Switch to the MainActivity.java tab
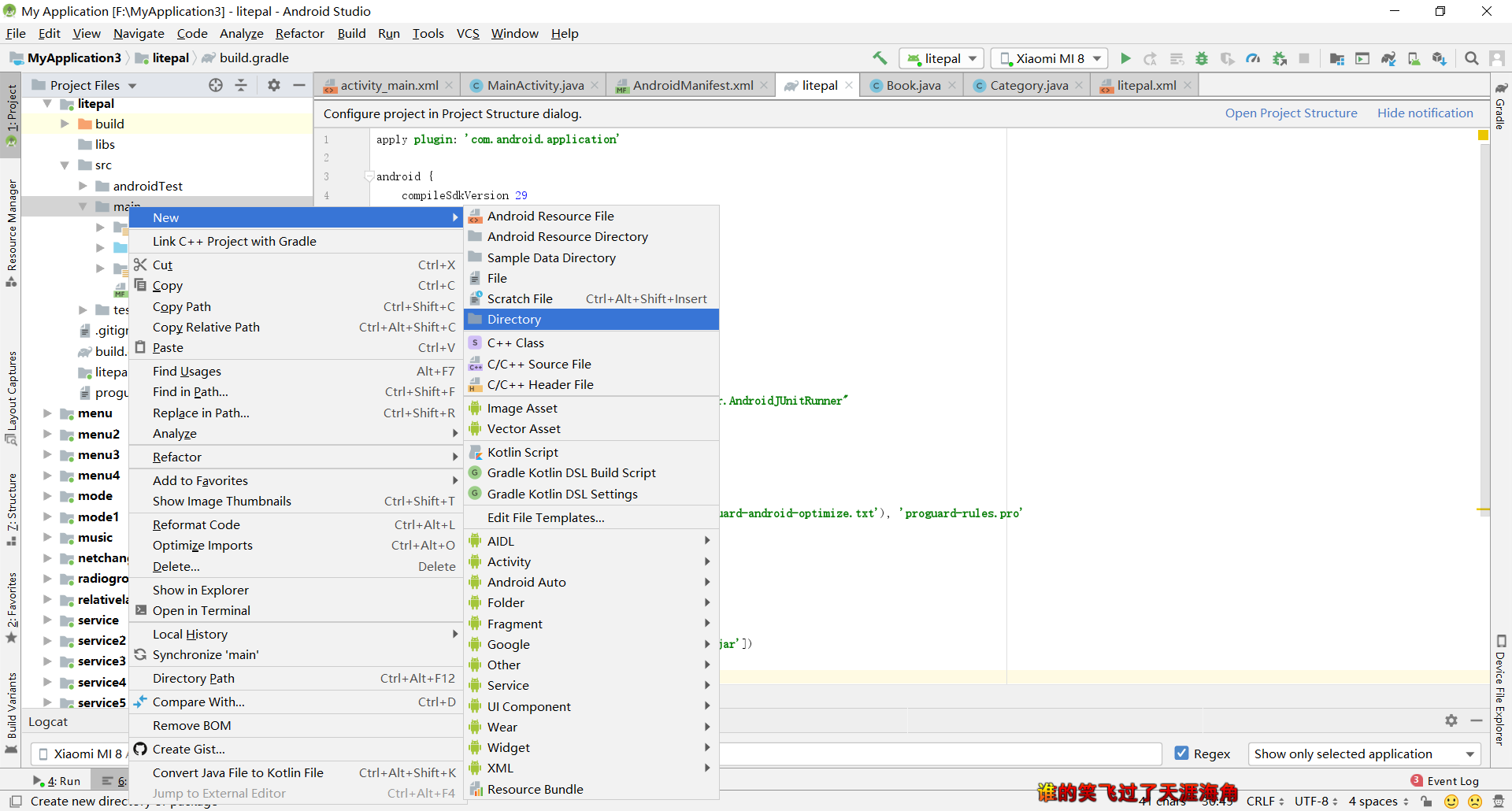Image resolution: width=1512 pixels, height=811 pixels. [535, 85]
